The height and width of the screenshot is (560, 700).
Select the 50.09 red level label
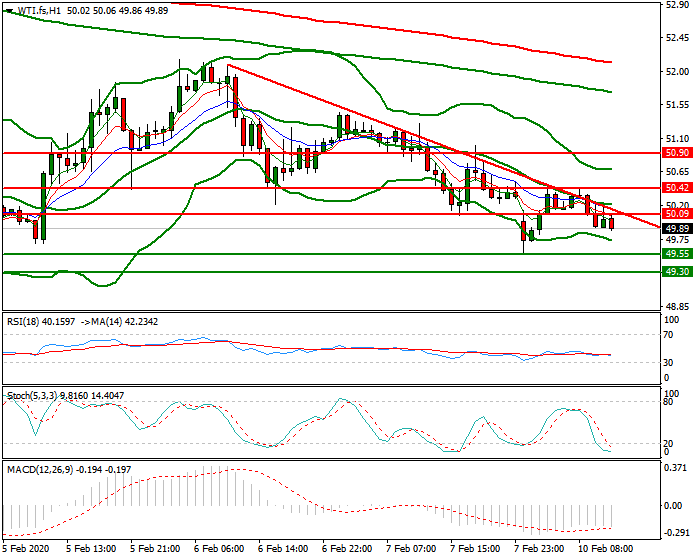coord(677,214)
